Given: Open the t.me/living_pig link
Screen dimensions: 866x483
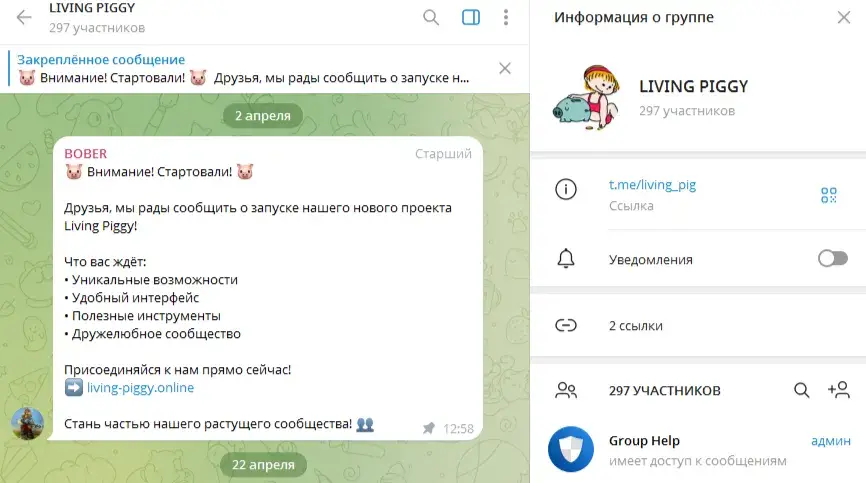Looking at the screenshot, I should [652, 184].
